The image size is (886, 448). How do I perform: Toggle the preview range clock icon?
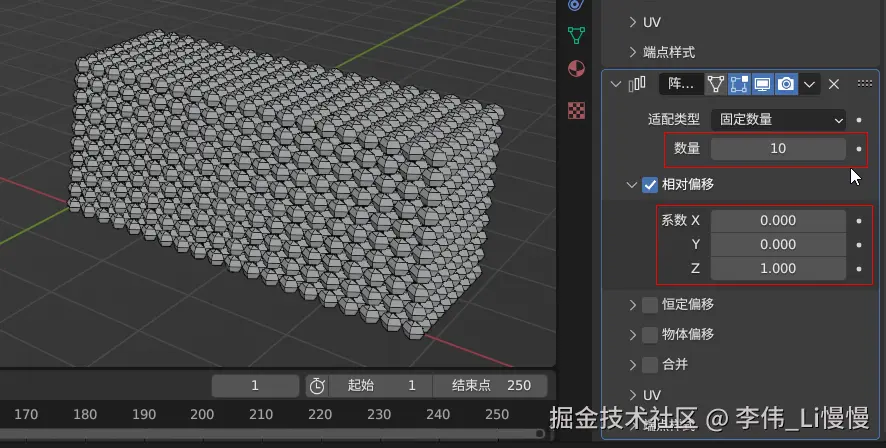pos(317,386)
